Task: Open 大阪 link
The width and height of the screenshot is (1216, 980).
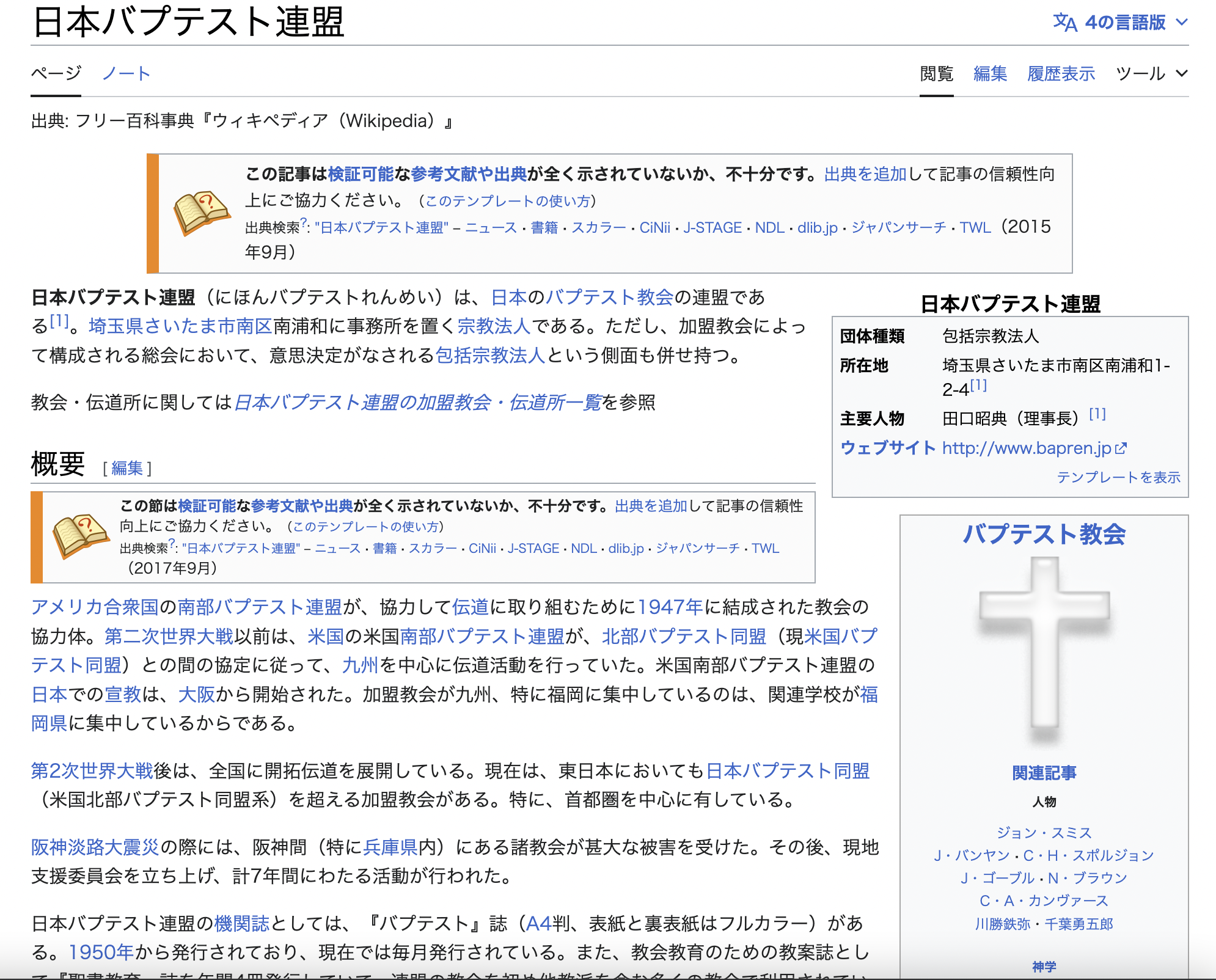Action: [197, 695]
